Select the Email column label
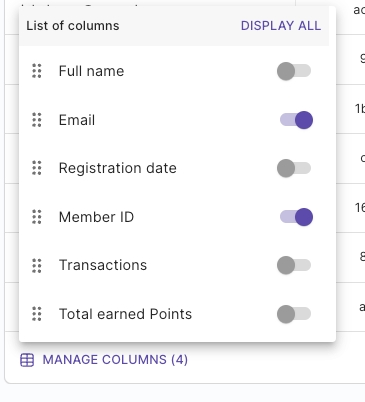365x402 pixels. click(77, 120)
